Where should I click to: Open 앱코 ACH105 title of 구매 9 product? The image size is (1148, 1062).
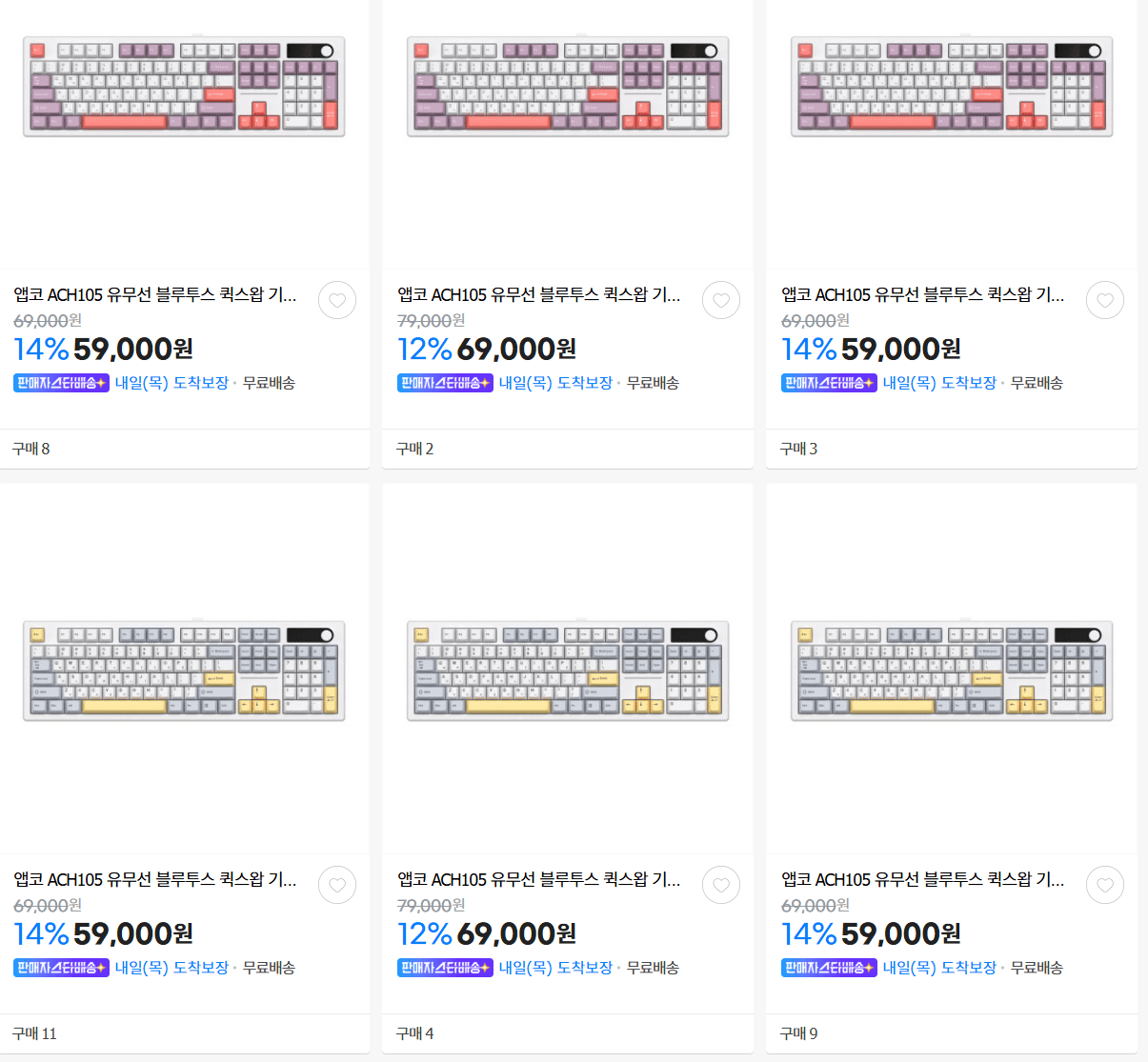[923, 880]
